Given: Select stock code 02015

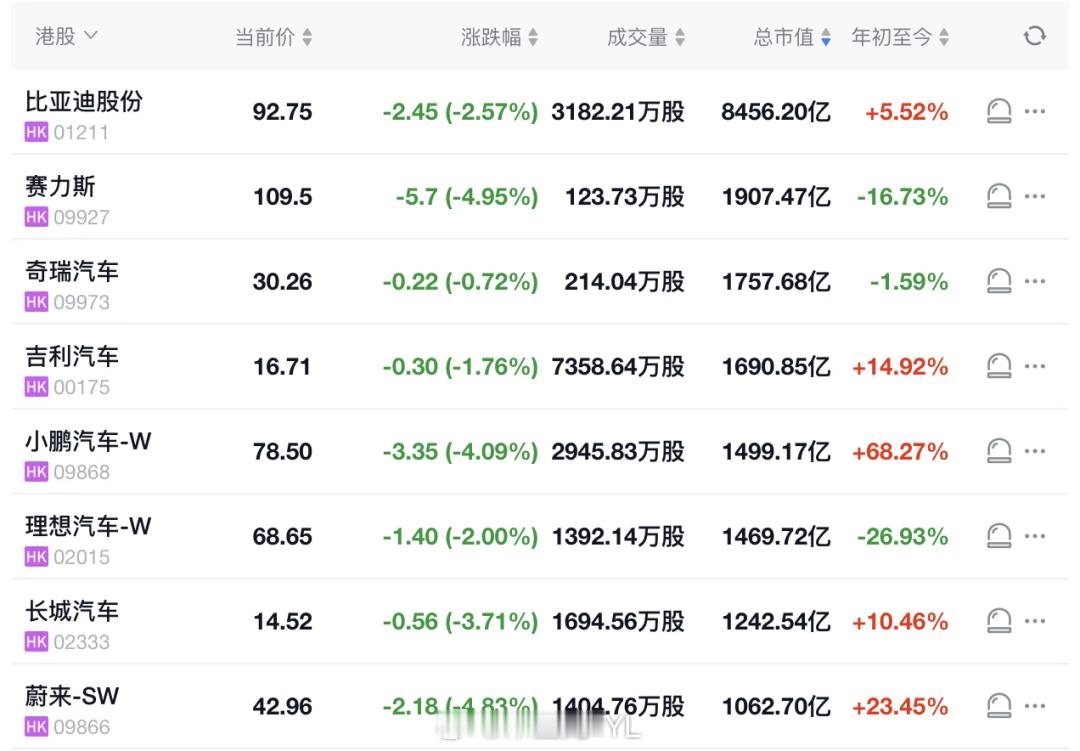Looking at the screenshot, I should pyautogui.click(x=81, y=557).
